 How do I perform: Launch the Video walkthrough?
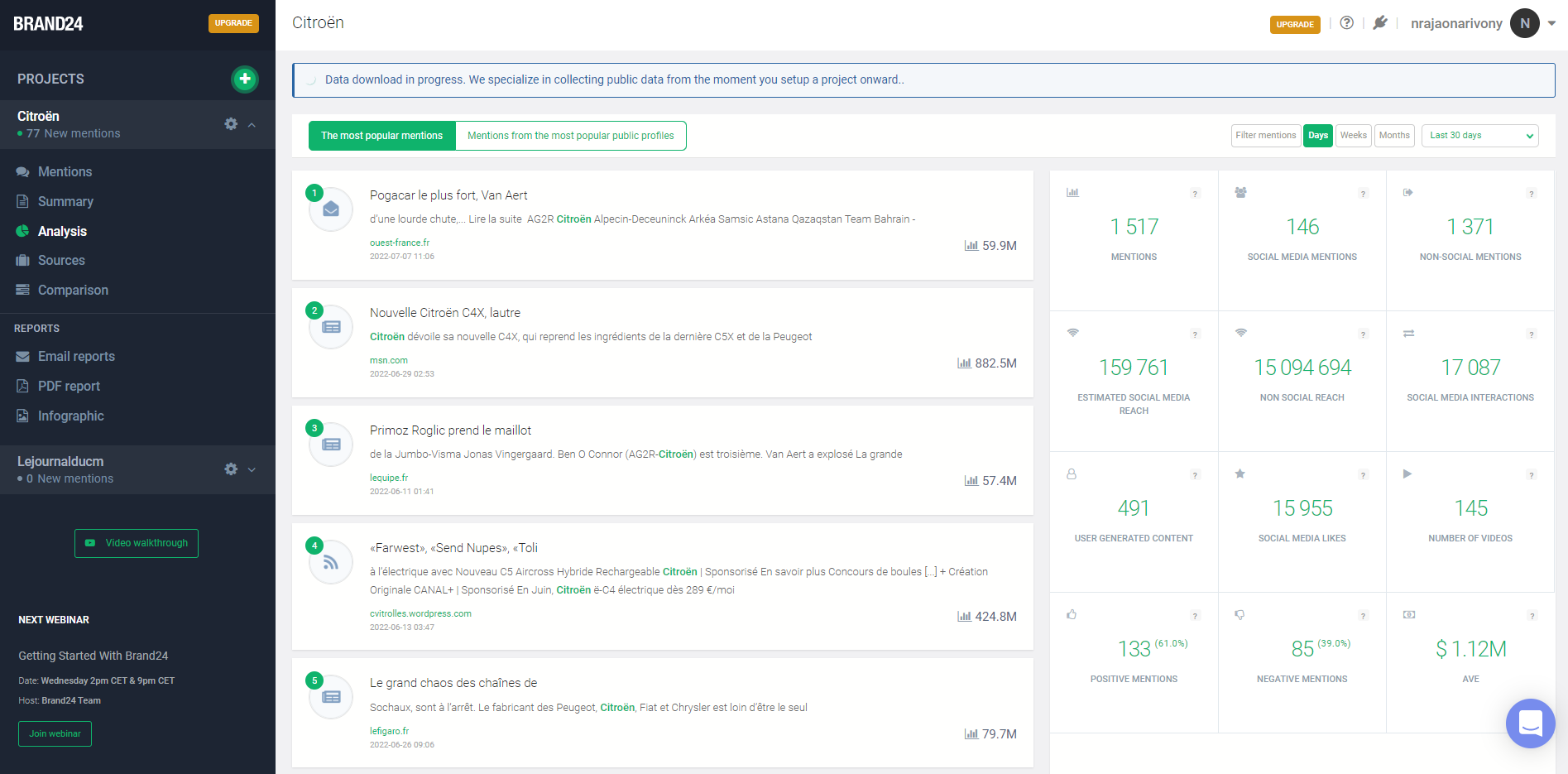137,543
